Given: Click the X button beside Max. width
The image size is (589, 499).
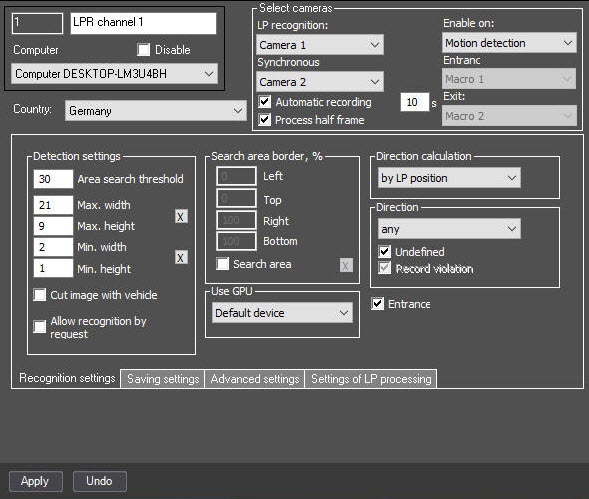Looking at the screenshot, I should tap(181, 216).
